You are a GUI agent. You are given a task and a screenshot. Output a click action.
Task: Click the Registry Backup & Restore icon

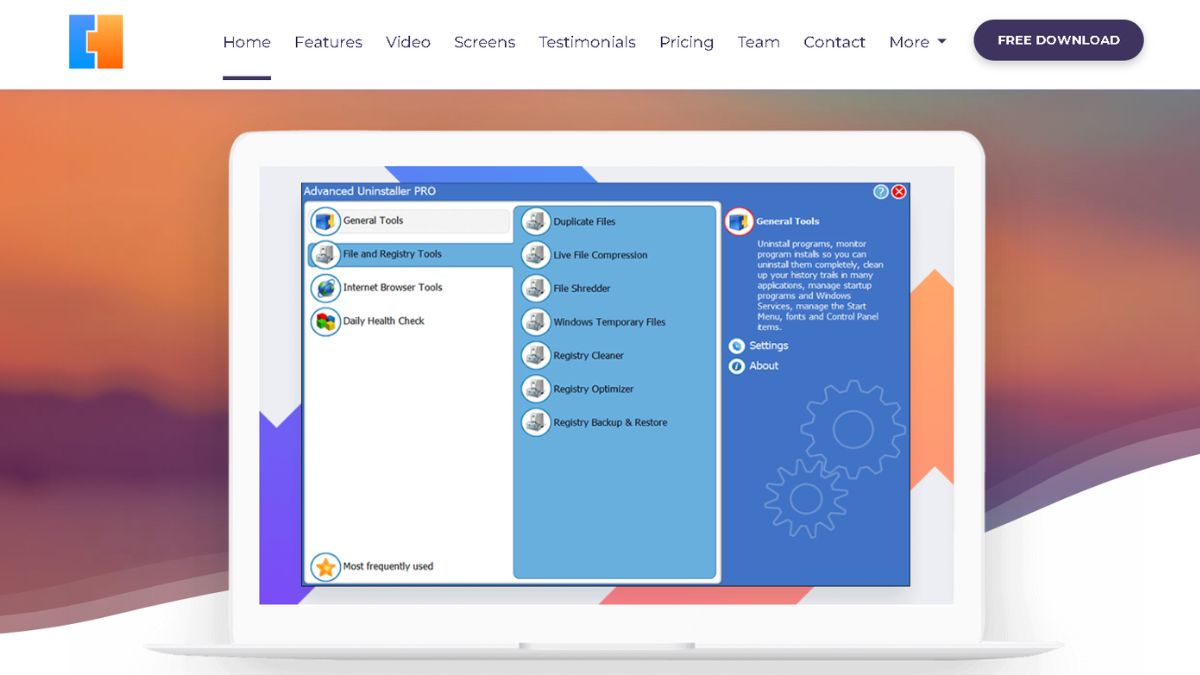[536, 423]
